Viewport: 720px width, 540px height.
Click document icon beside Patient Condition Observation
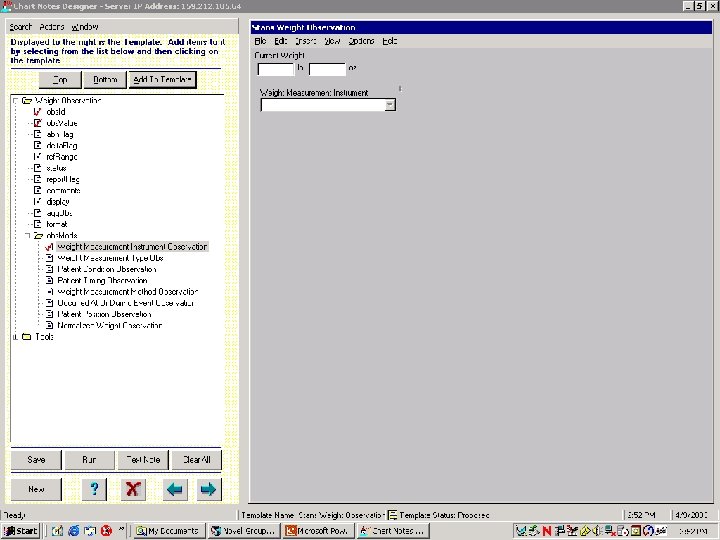tap(49, 269)
